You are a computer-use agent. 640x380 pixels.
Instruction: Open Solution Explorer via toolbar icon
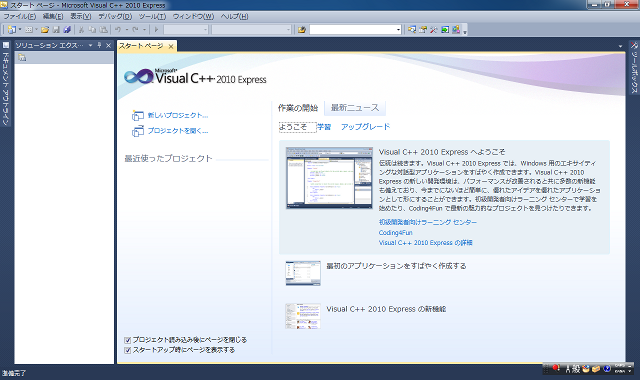click(412, 29)
